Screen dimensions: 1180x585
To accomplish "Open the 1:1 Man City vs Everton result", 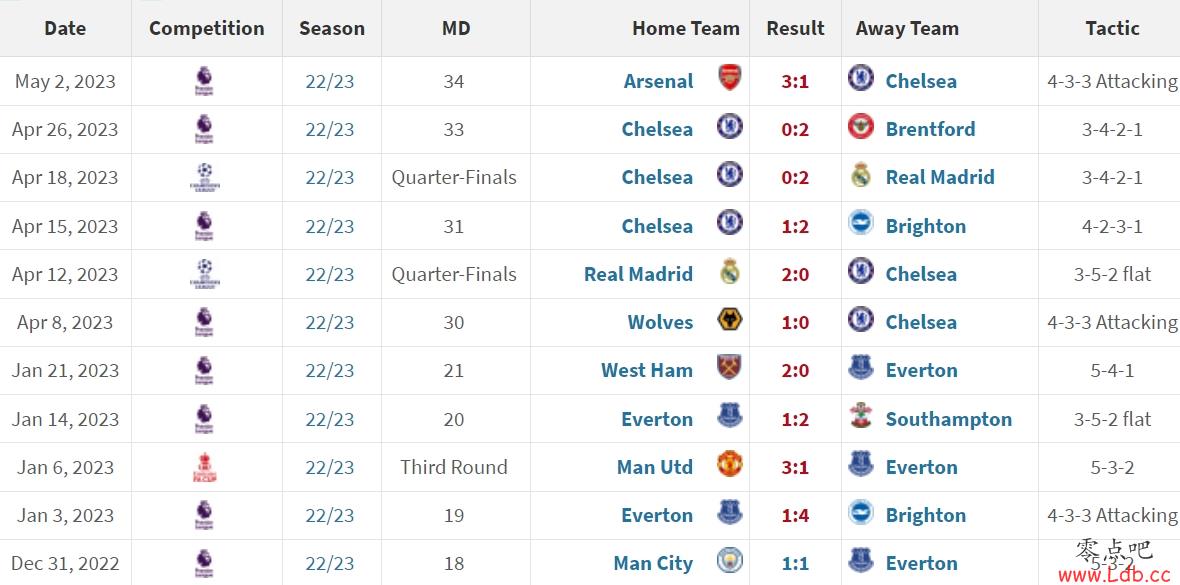I will pos(795,564).
